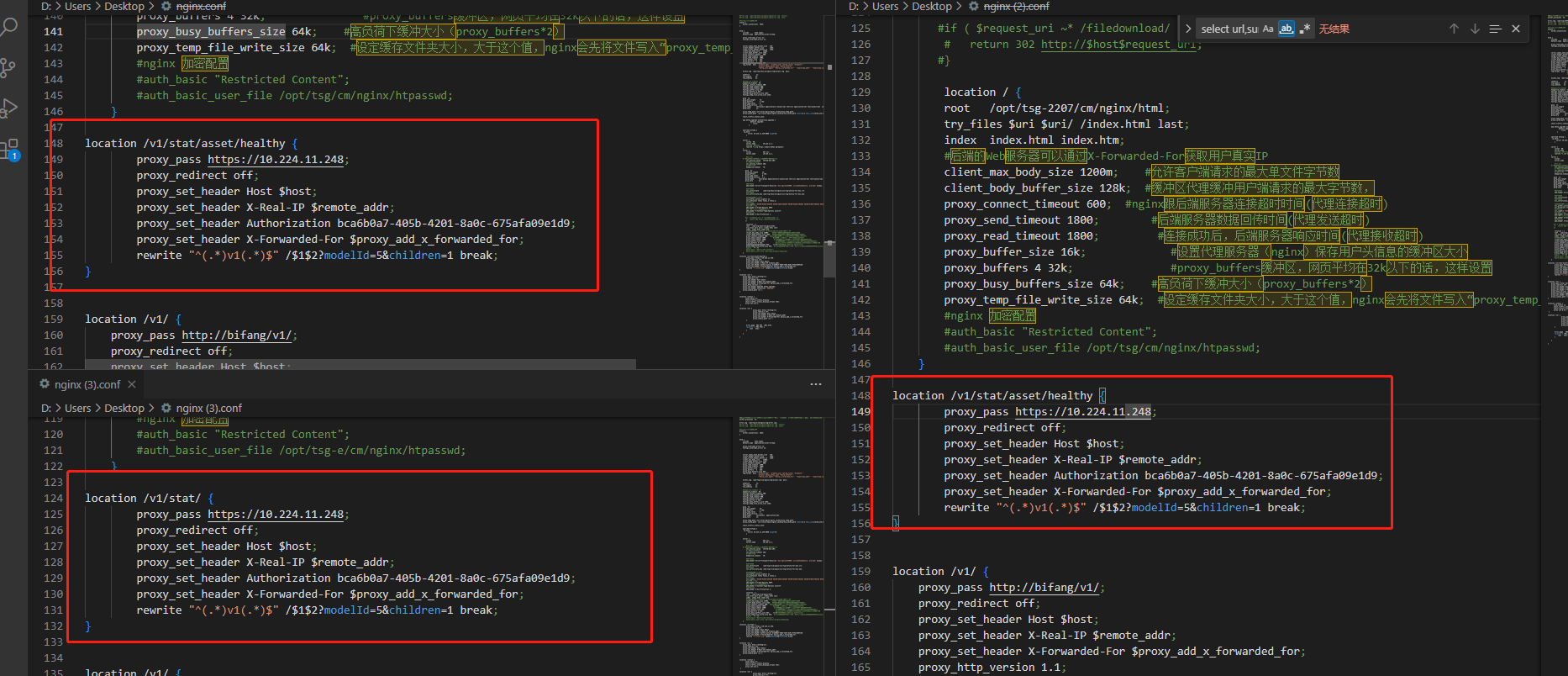Go to next match in find widget

tap(1475, 29)
